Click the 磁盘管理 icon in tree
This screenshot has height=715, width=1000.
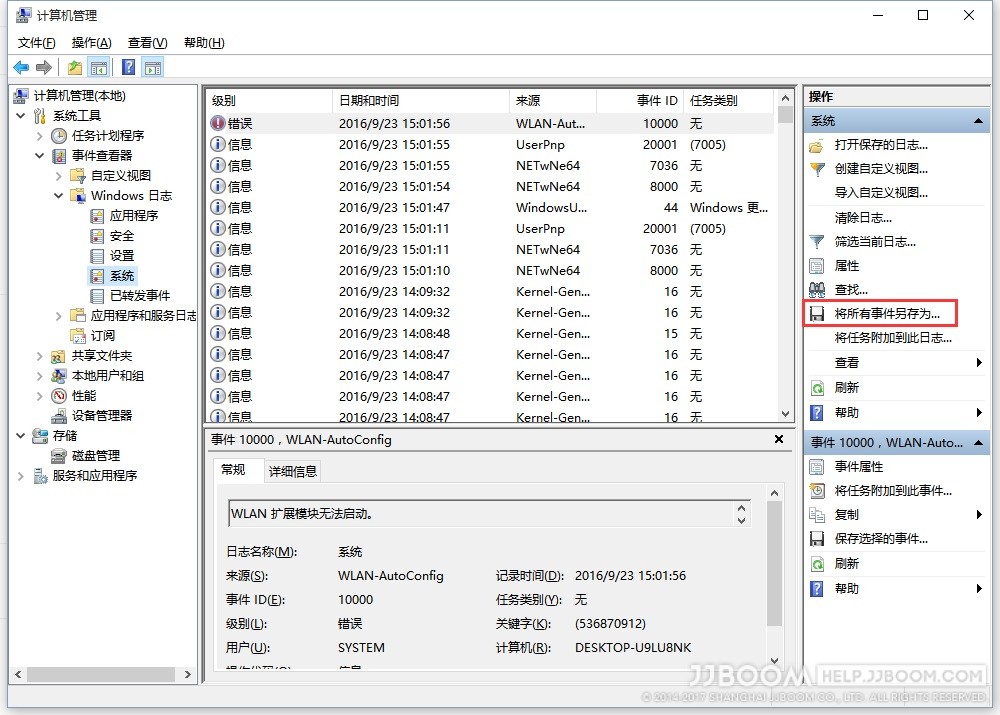tap(60, 455)
